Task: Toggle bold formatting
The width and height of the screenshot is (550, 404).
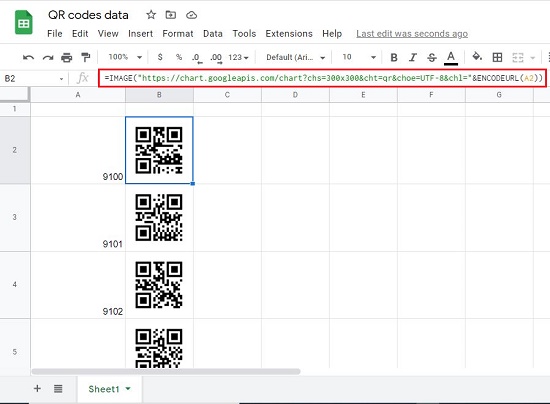Action: tap(394, 57)
